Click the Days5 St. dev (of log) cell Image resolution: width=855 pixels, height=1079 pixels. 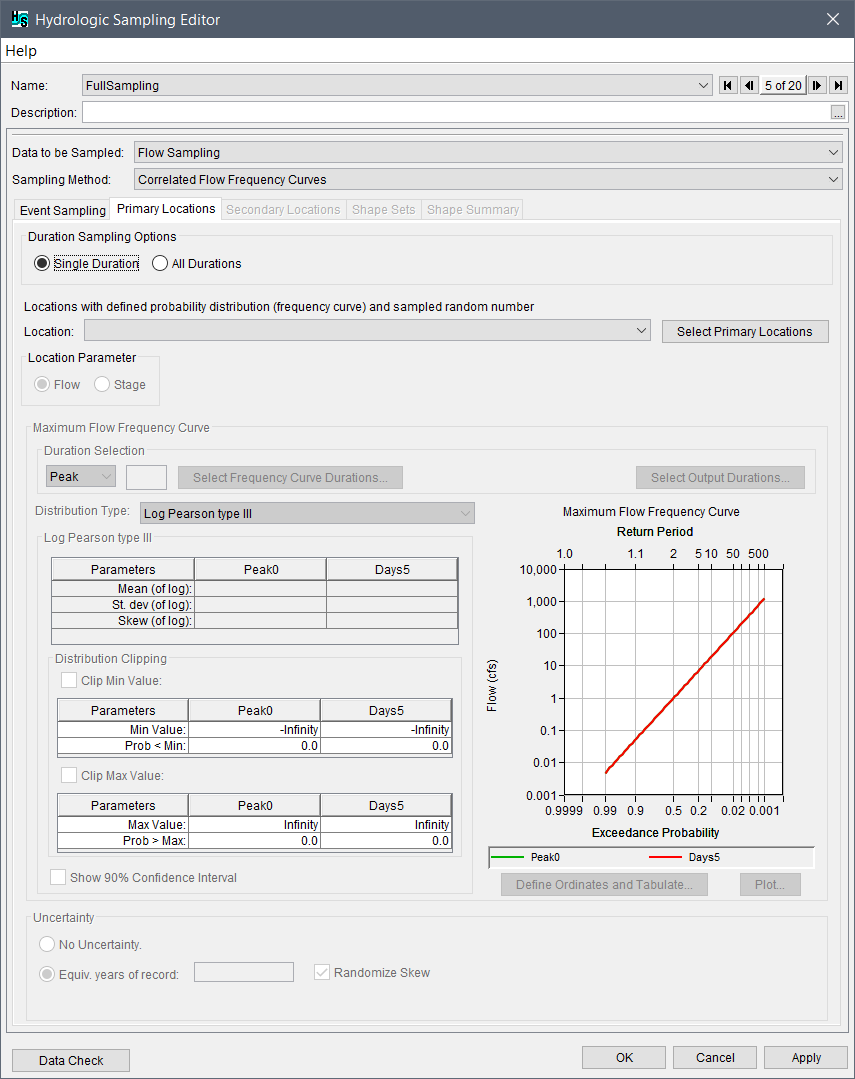coord(392,605)
